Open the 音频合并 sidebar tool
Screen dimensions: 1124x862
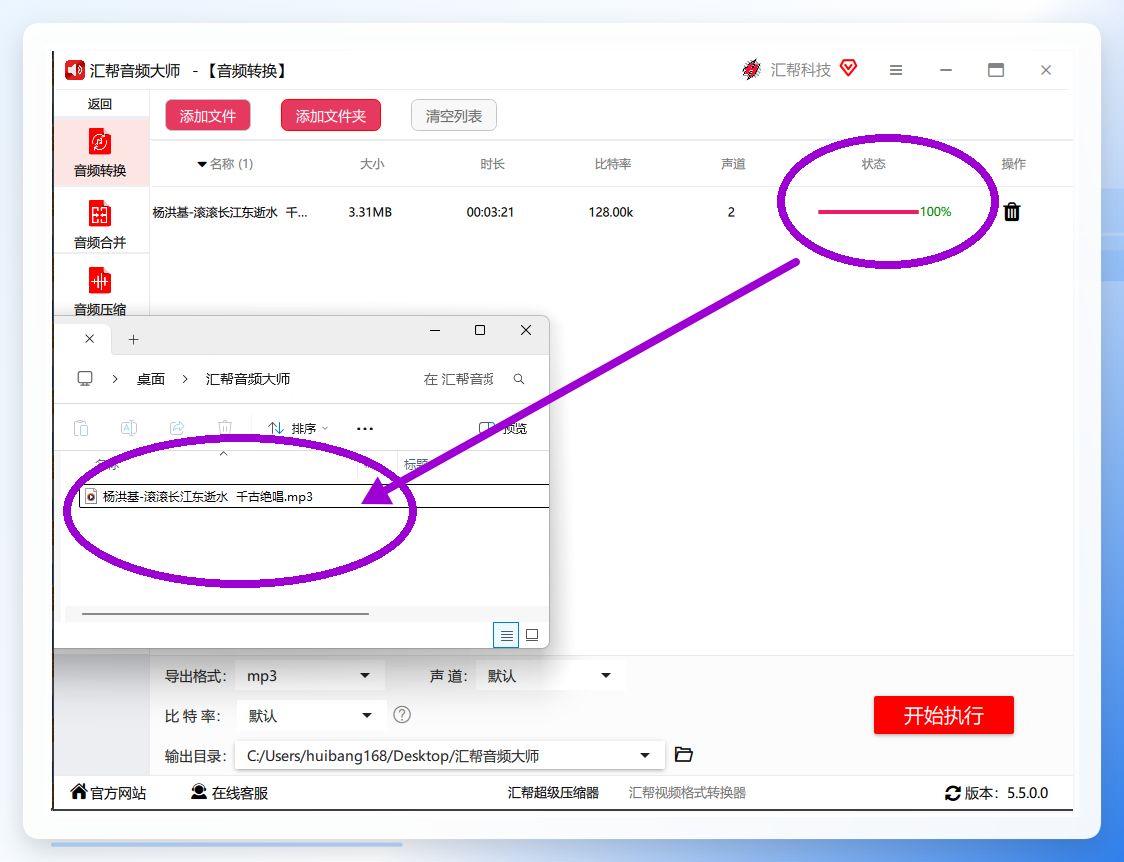point(100,224)
